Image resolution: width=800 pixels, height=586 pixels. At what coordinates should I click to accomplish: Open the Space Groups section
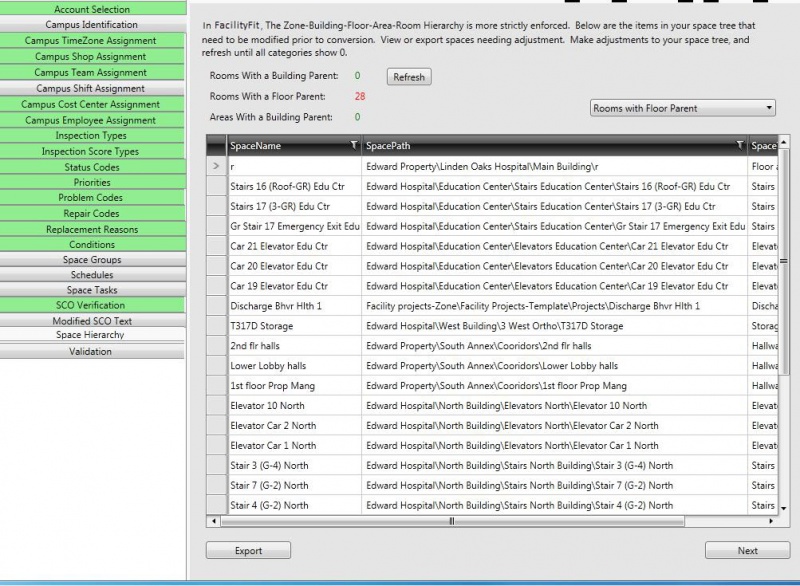tap(92, 260)
